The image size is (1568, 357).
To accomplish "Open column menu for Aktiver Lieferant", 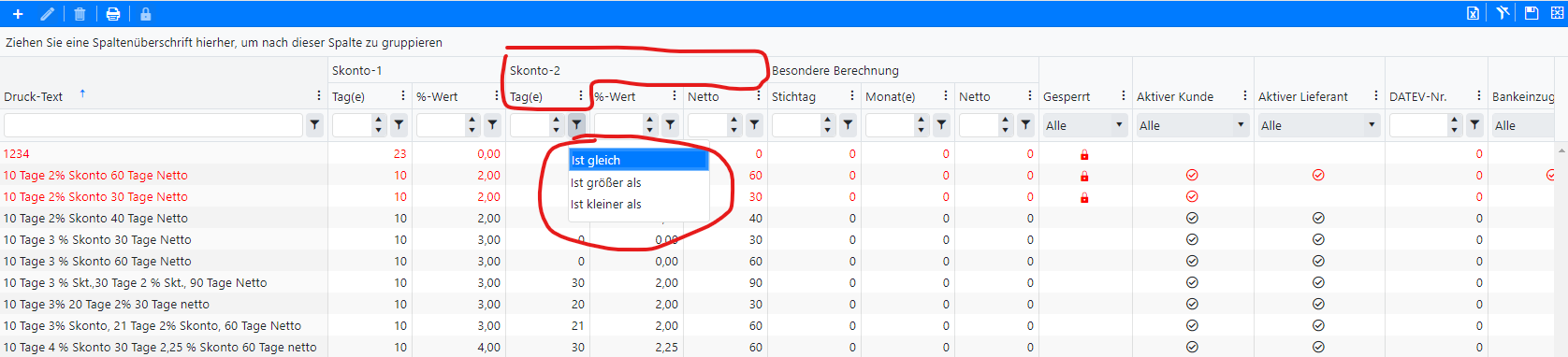I will click(x=1376, y=96).
